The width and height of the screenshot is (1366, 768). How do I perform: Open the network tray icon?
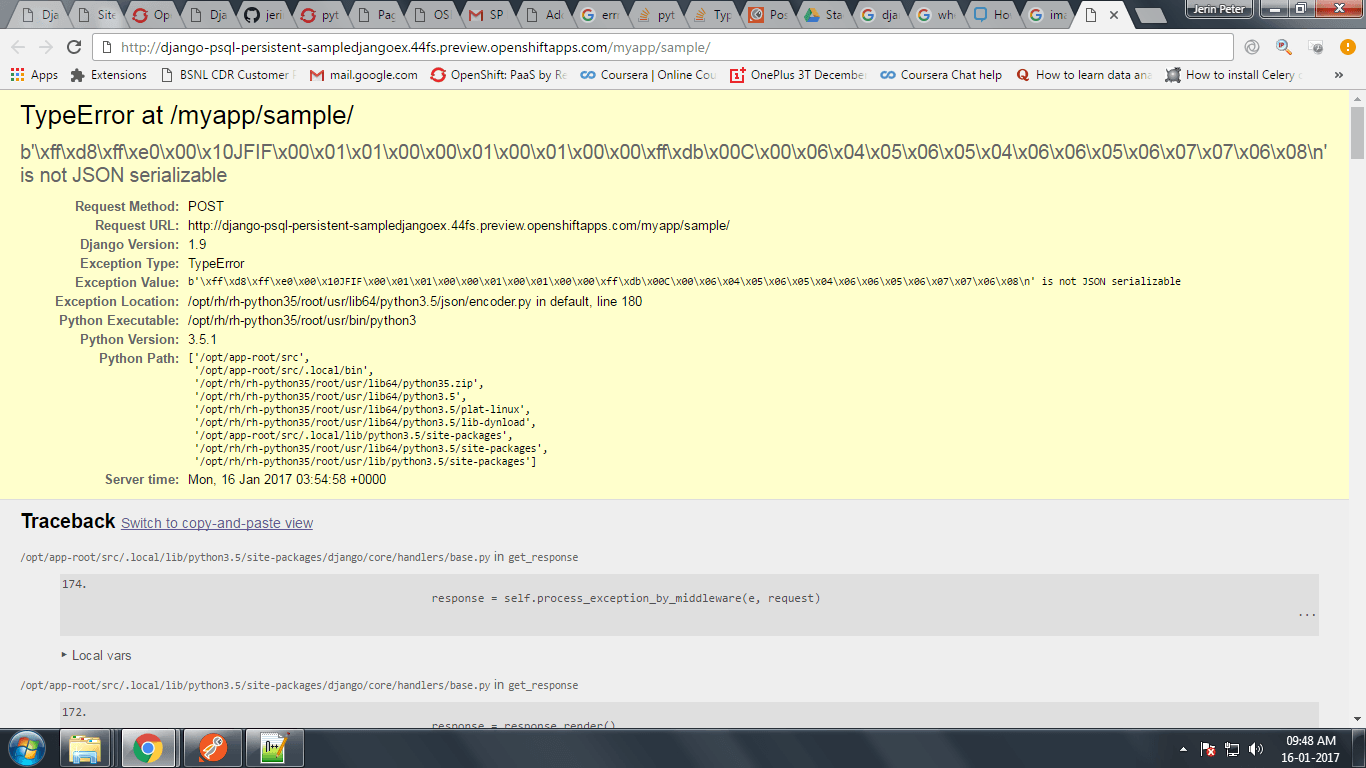click(x=1232, y=748)
